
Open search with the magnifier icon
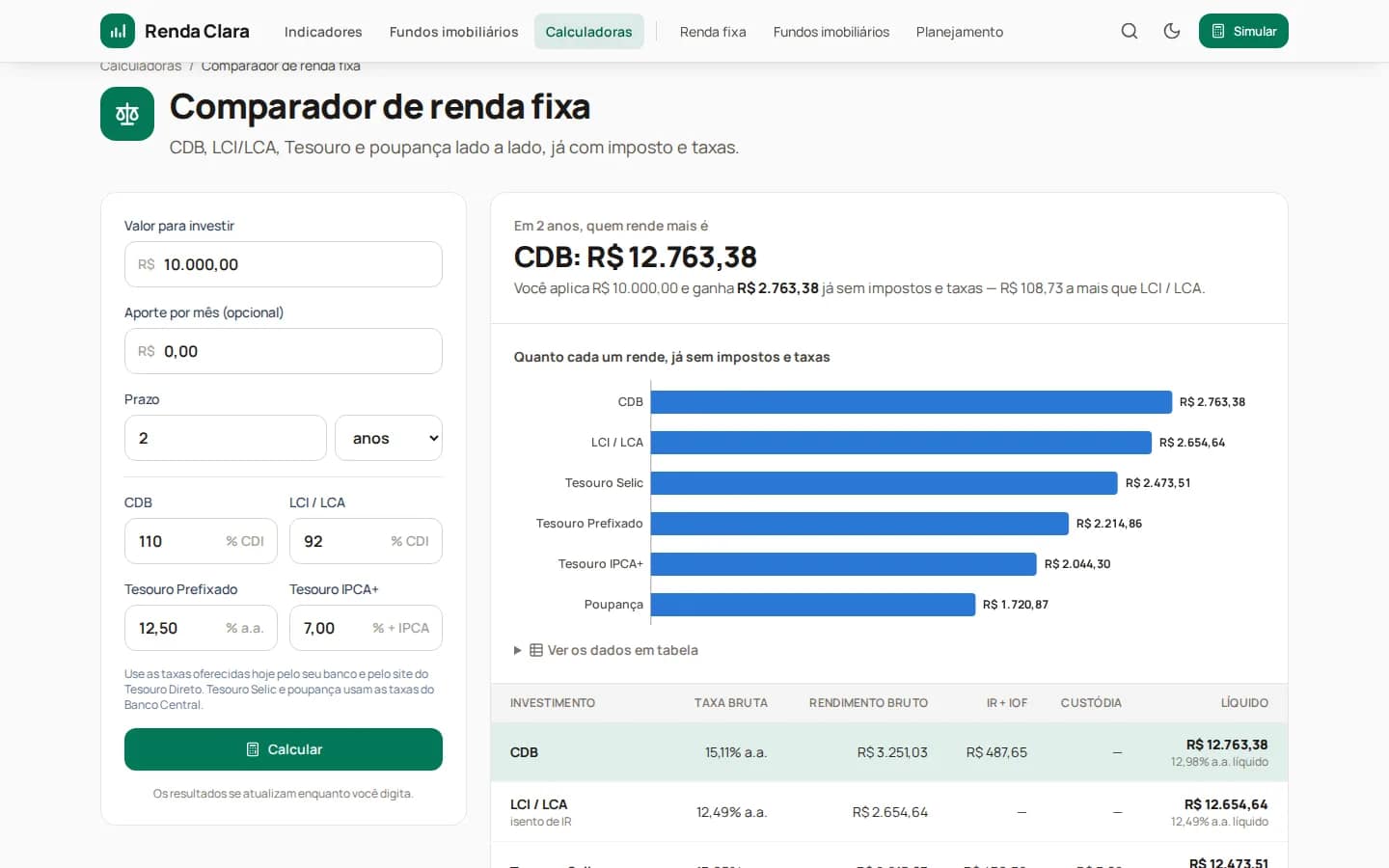1130,31
